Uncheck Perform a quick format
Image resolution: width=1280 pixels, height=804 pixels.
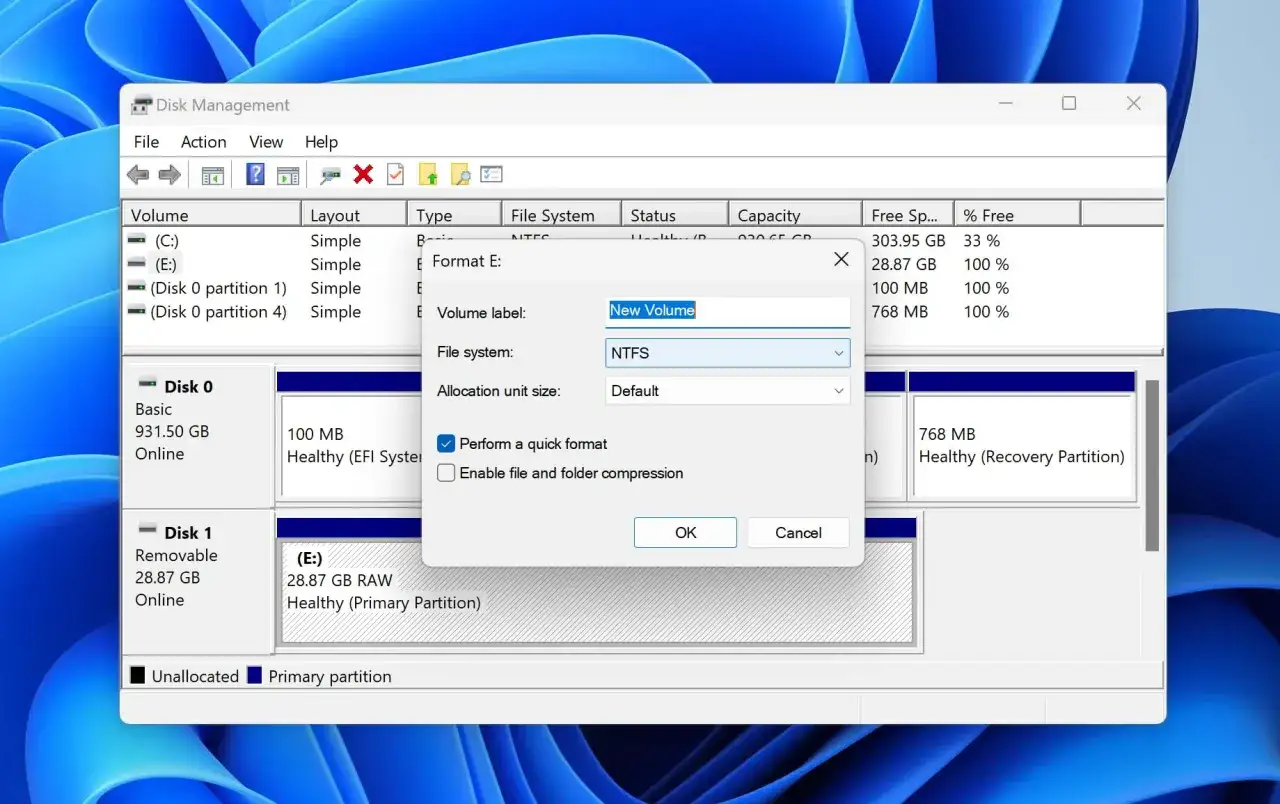point(446,443)
